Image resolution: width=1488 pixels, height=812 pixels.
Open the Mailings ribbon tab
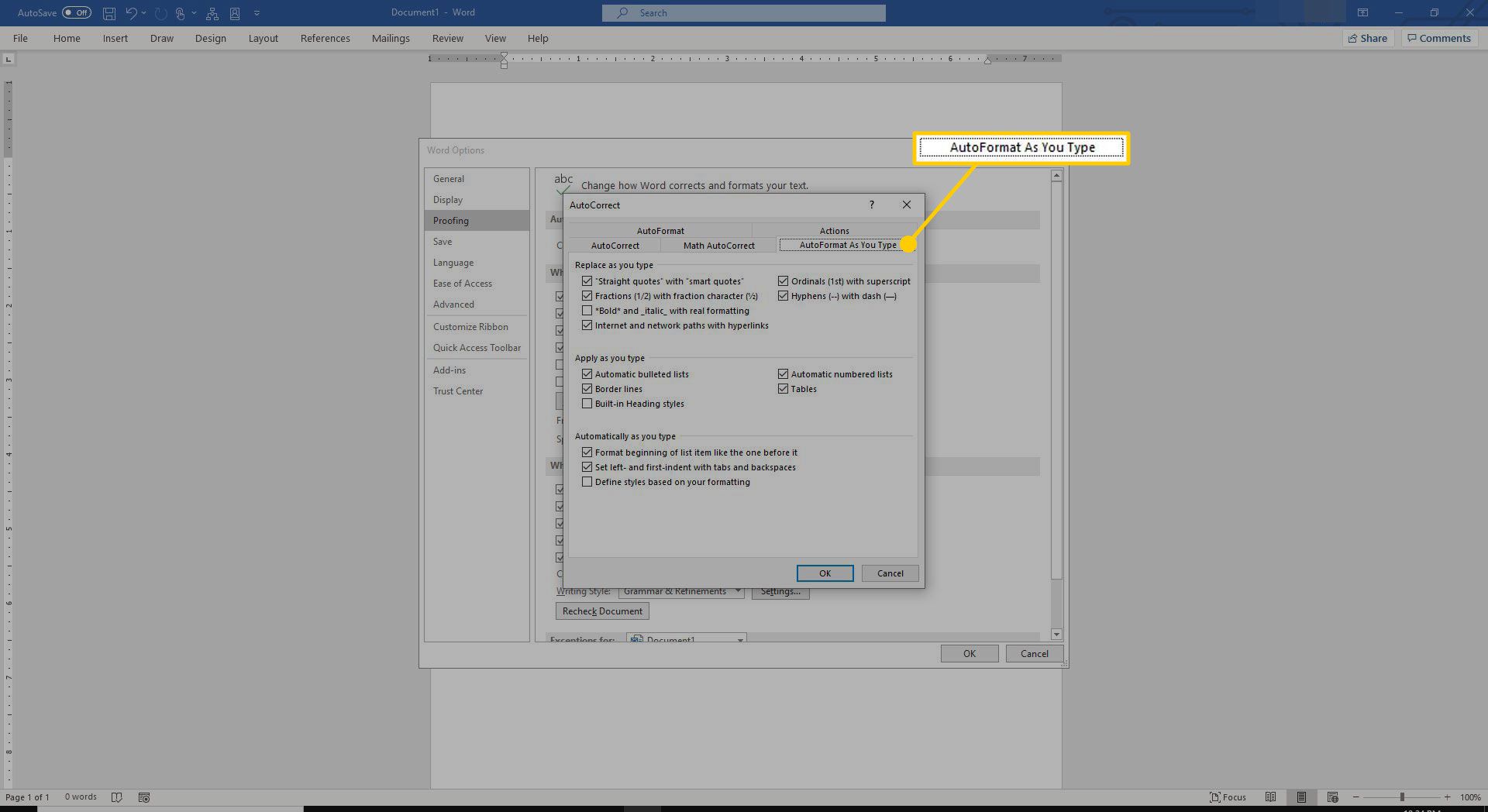click(391, 38)
